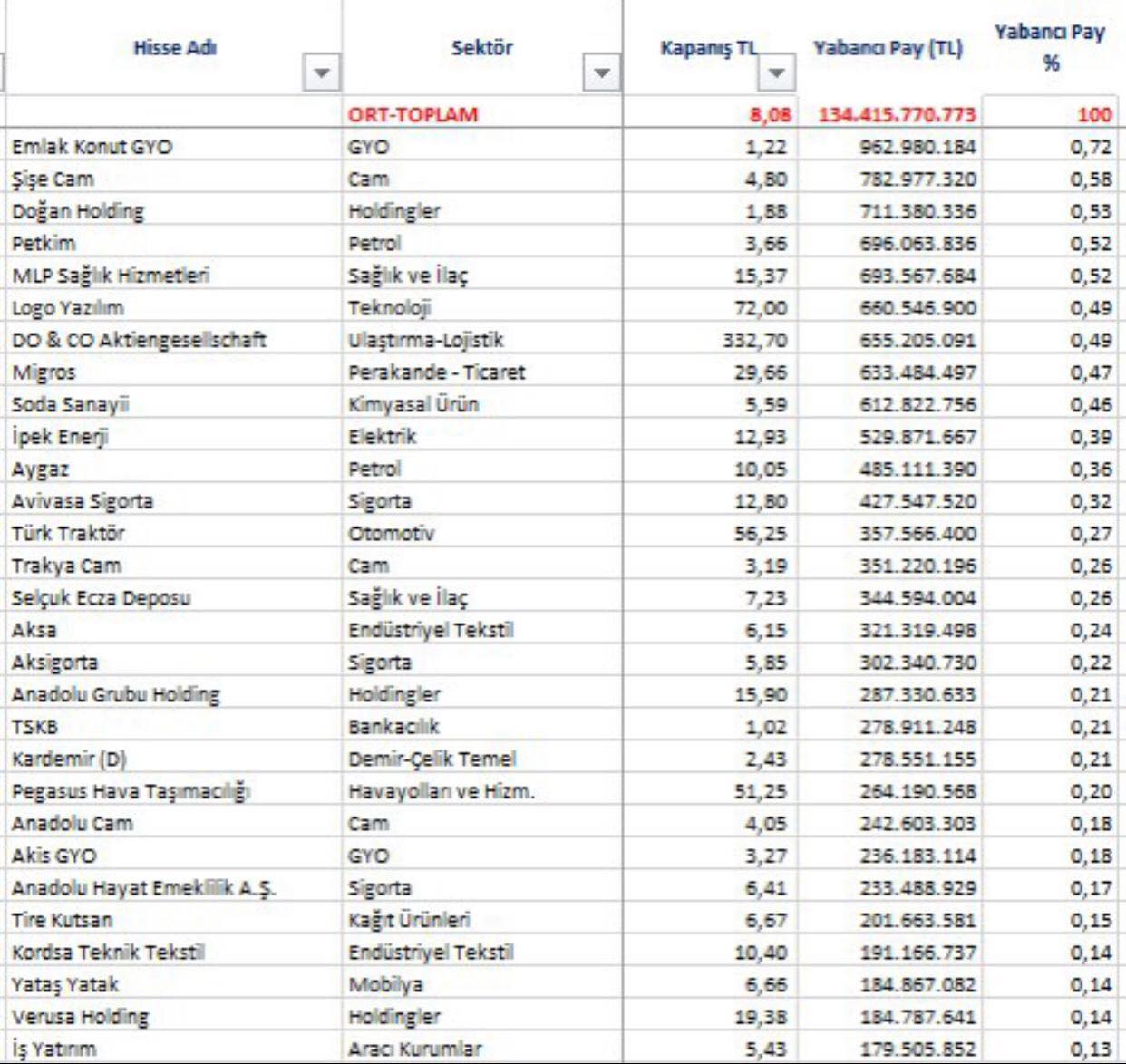Click Şişe Cam foreign share 782.977.320
Image resolution: width=1126 pixels, height=1064 pixels.
[x=890, y=179]
